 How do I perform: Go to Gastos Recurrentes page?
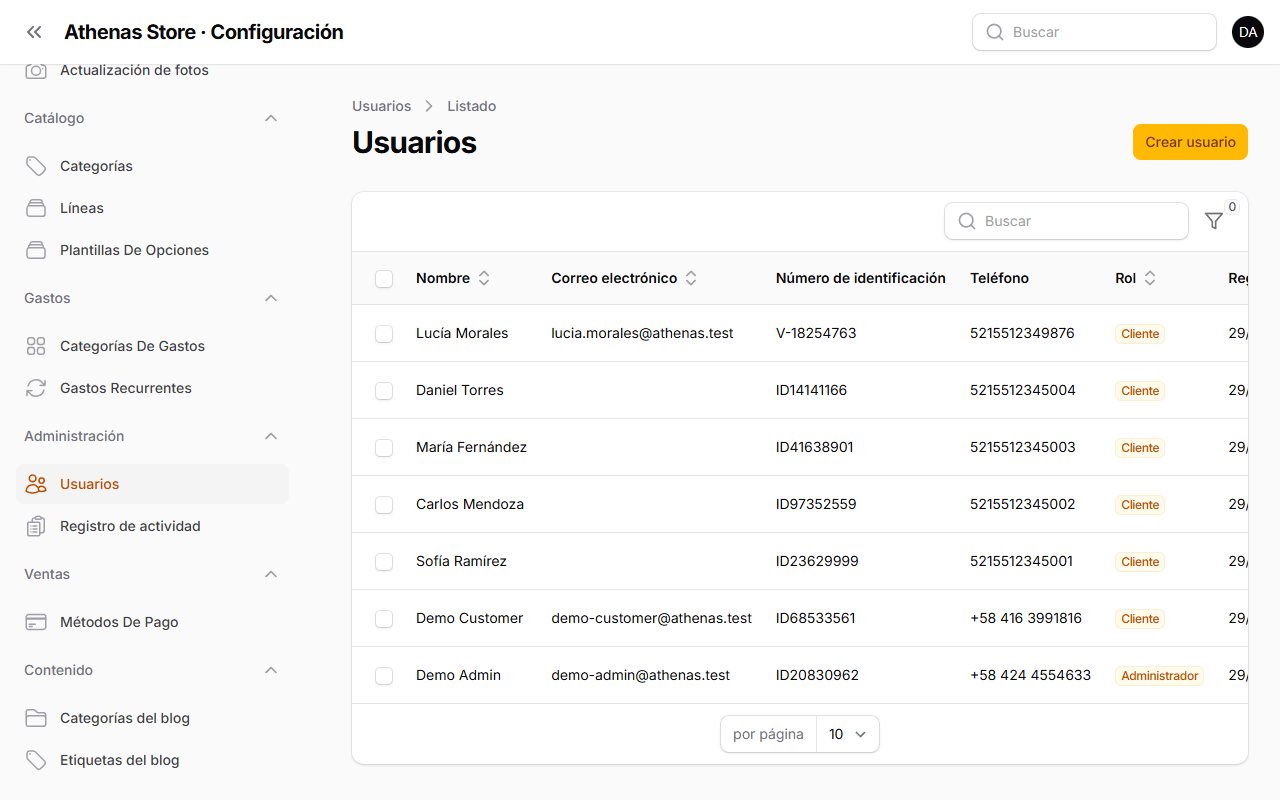[152, 388]
